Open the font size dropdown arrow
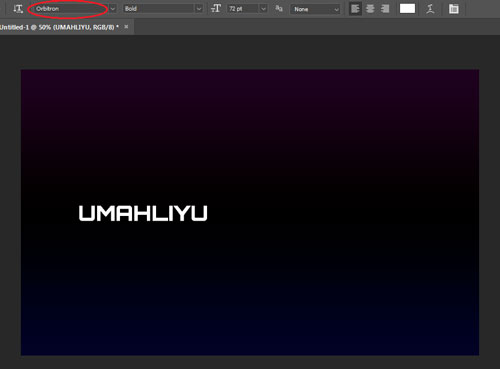This screenshot has height=369, width=500. click(263, 9)
